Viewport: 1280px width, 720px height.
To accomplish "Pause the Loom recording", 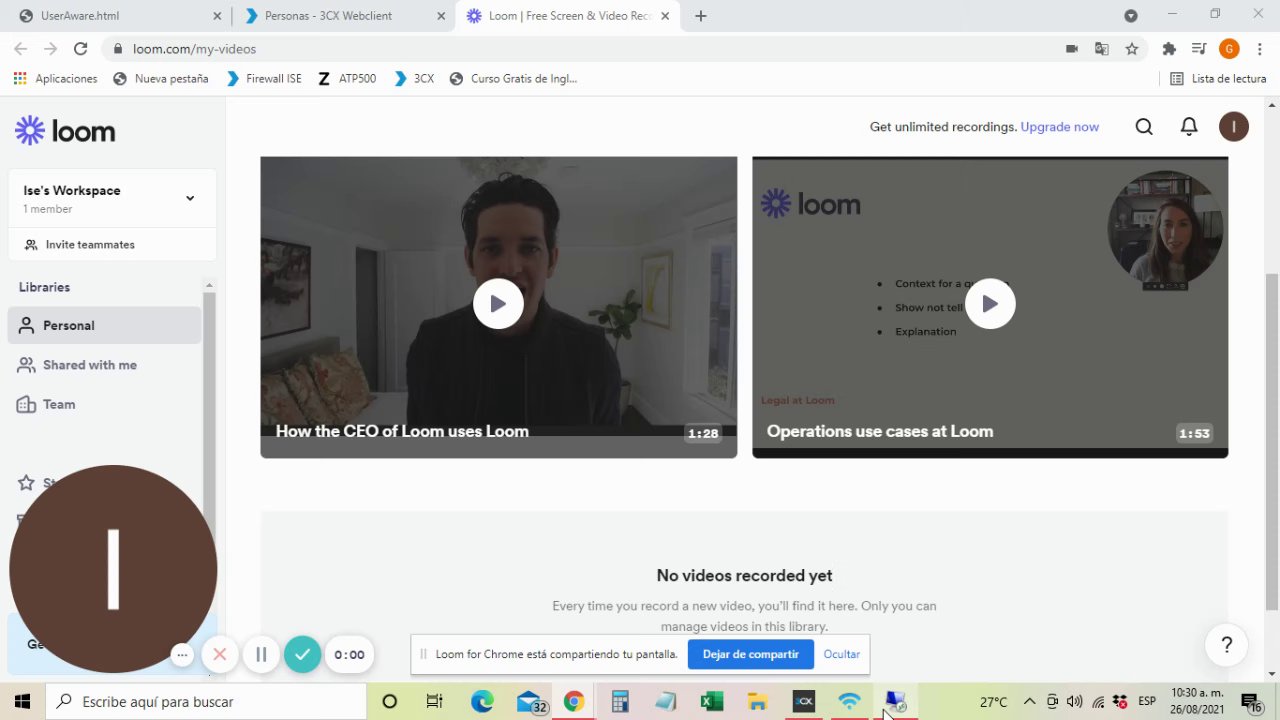I will [x=261, y=655].
